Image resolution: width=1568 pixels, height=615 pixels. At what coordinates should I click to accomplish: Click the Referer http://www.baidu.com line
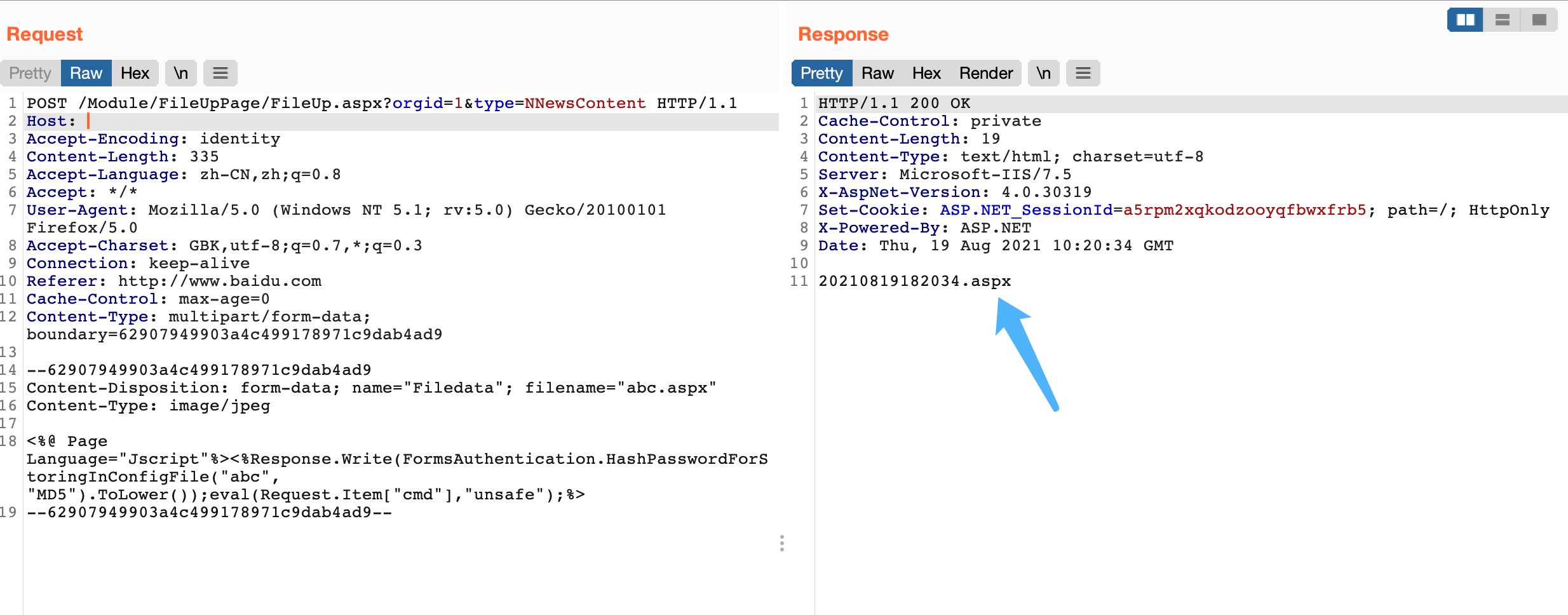click(x=174, y=281)
